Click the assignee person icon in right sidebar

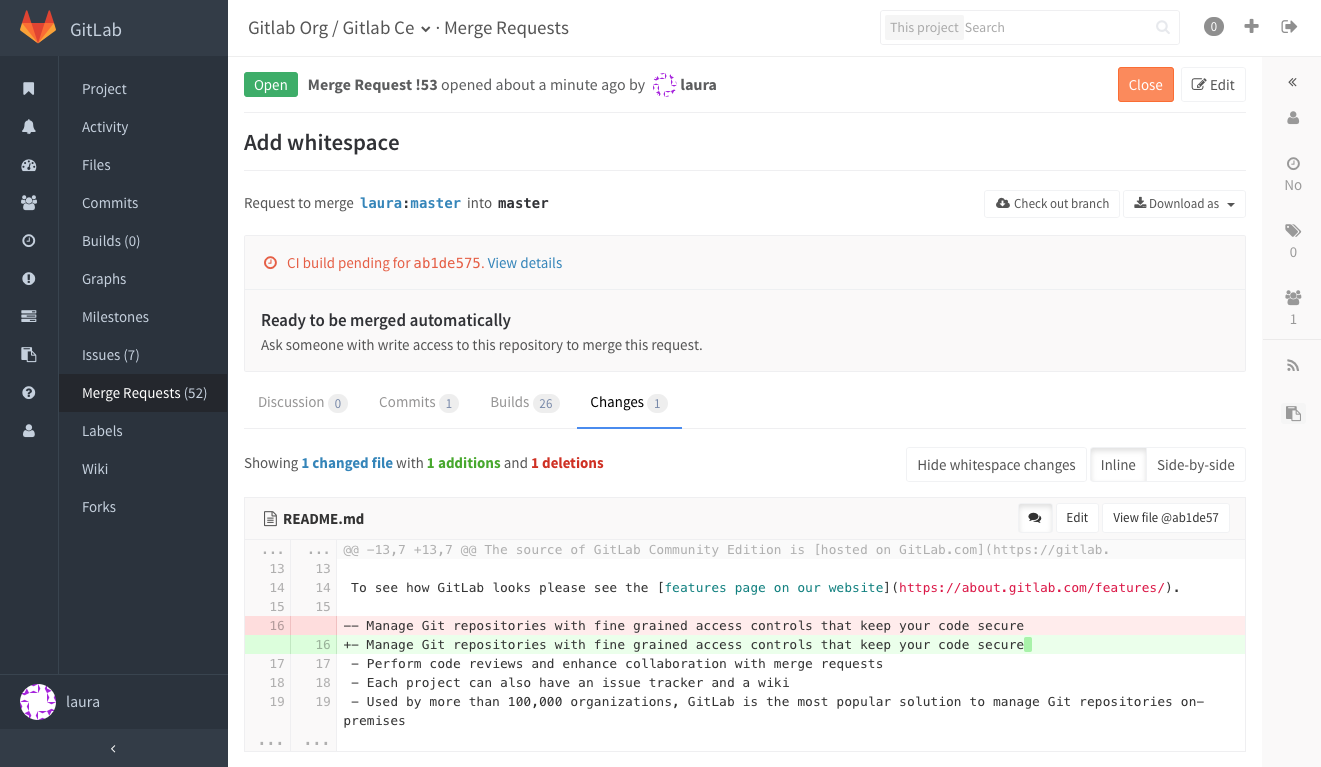1293,118
